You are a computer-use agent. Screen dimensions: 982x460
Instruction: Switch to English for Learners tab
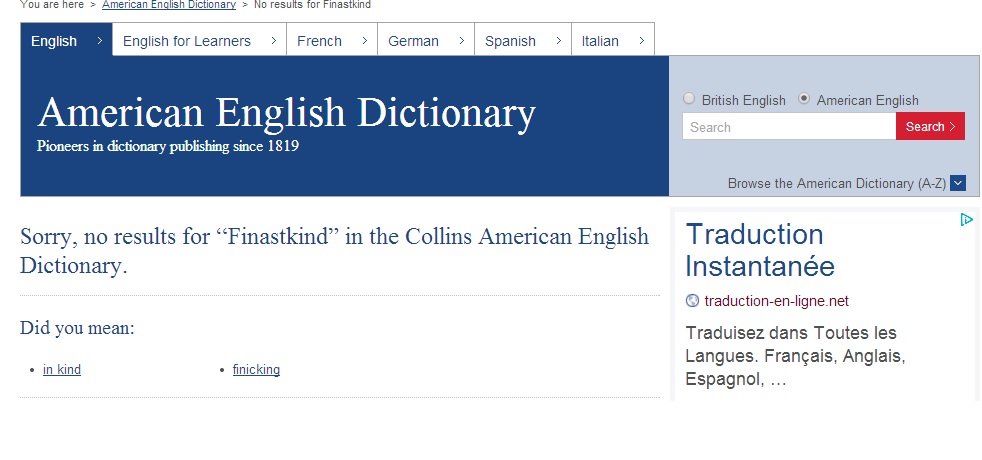click(199, 41)
